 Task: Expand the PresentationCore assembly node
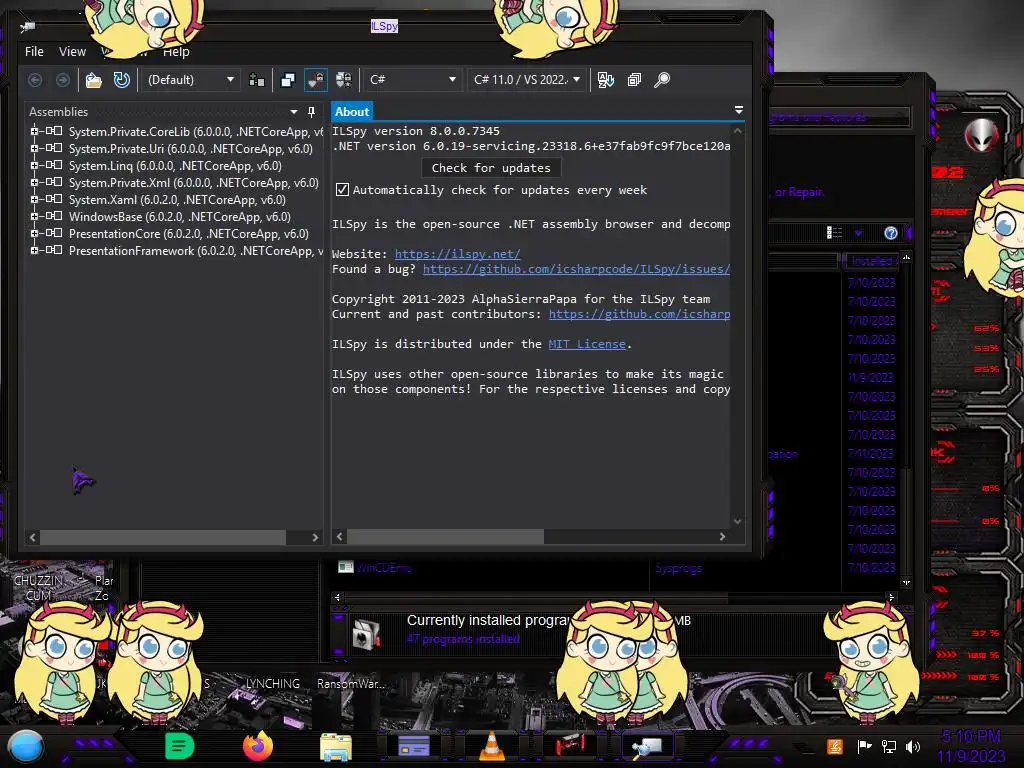pyautogui.click(x=34, y=233)
